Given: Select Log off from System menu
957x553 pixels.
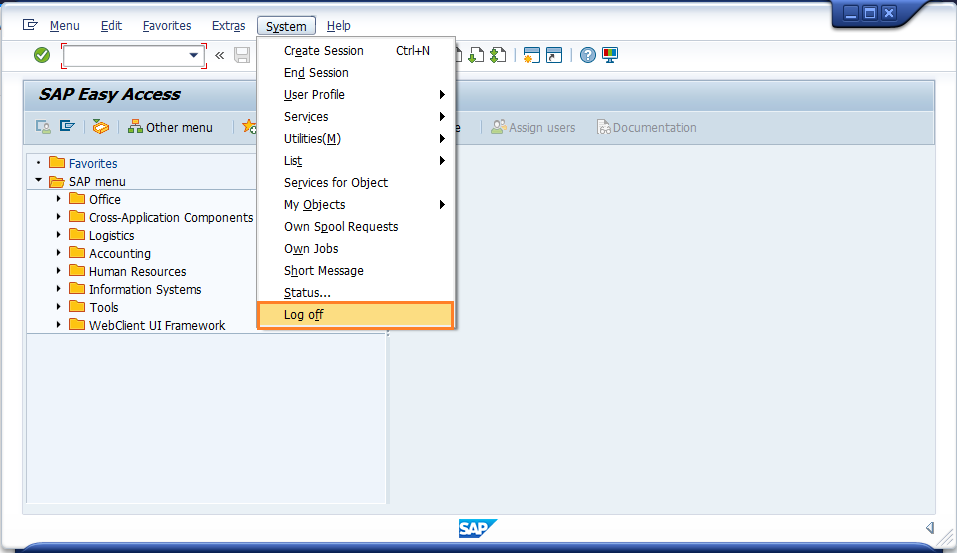Looking at the screenshot, I should [x=356, y=315].
